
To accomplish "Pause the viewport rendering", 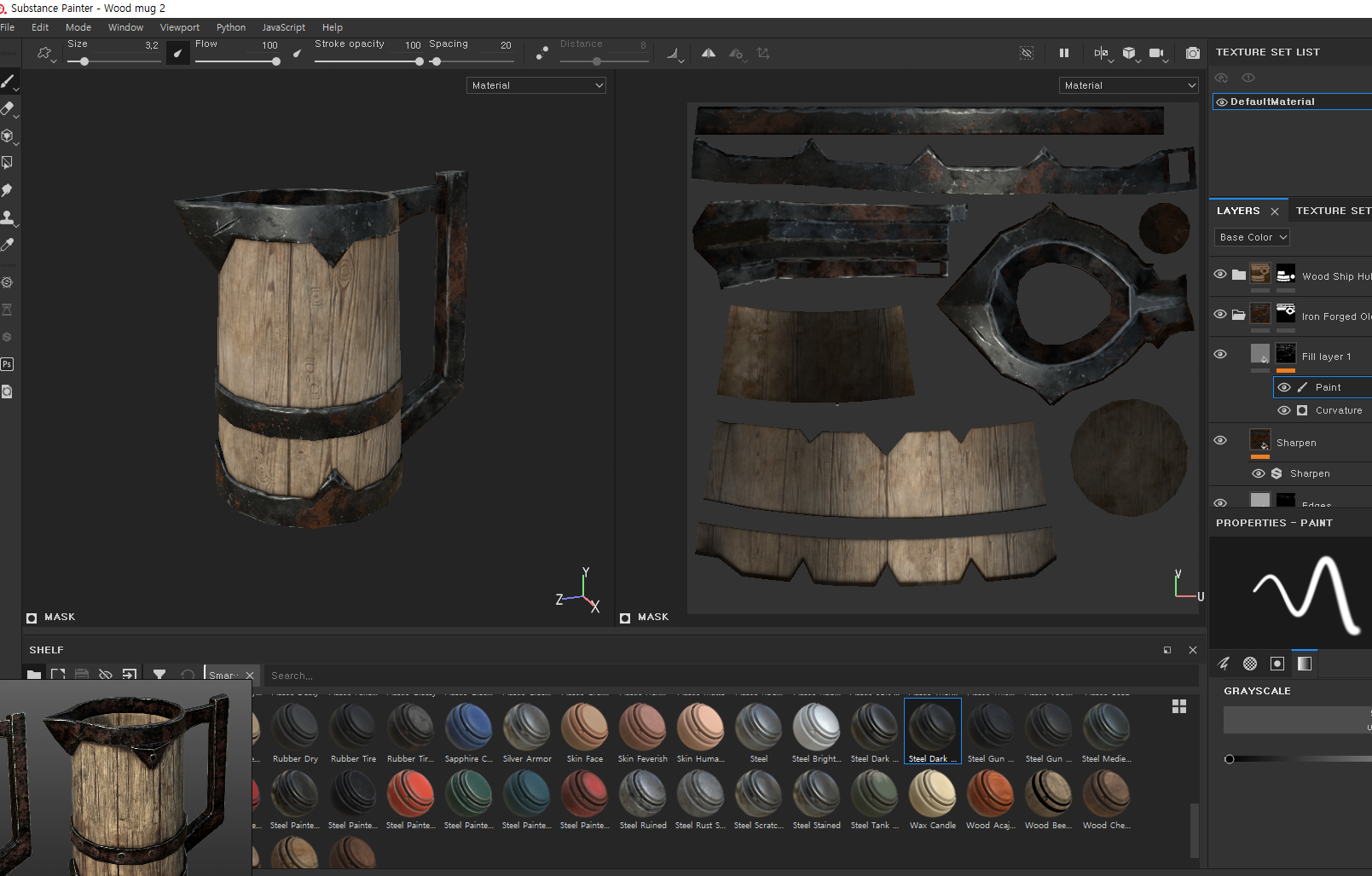I will click(x=1064, y=53).
